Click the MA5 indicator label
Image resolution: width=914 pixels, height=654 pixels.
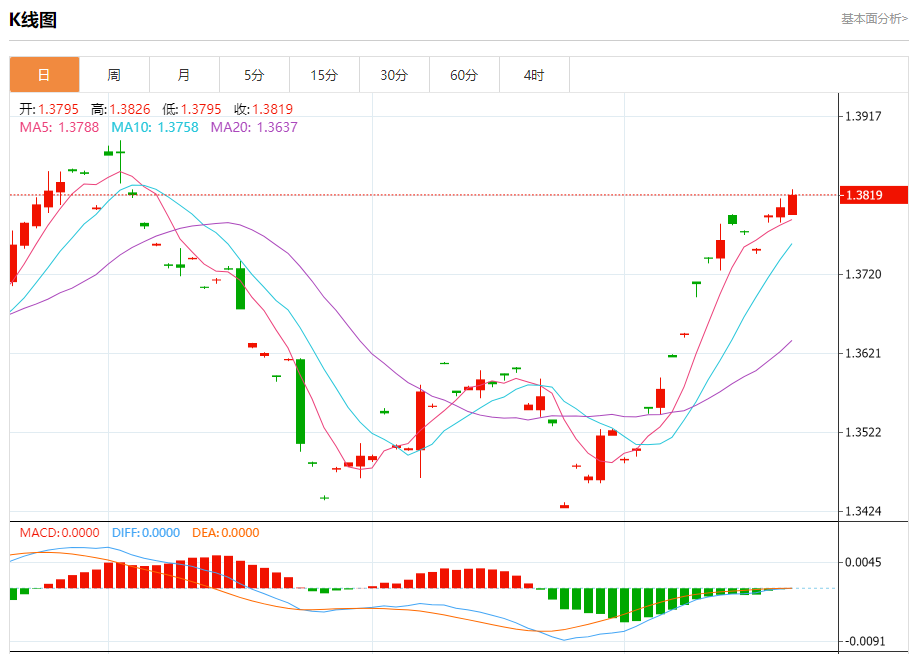[x=59, y=127]
